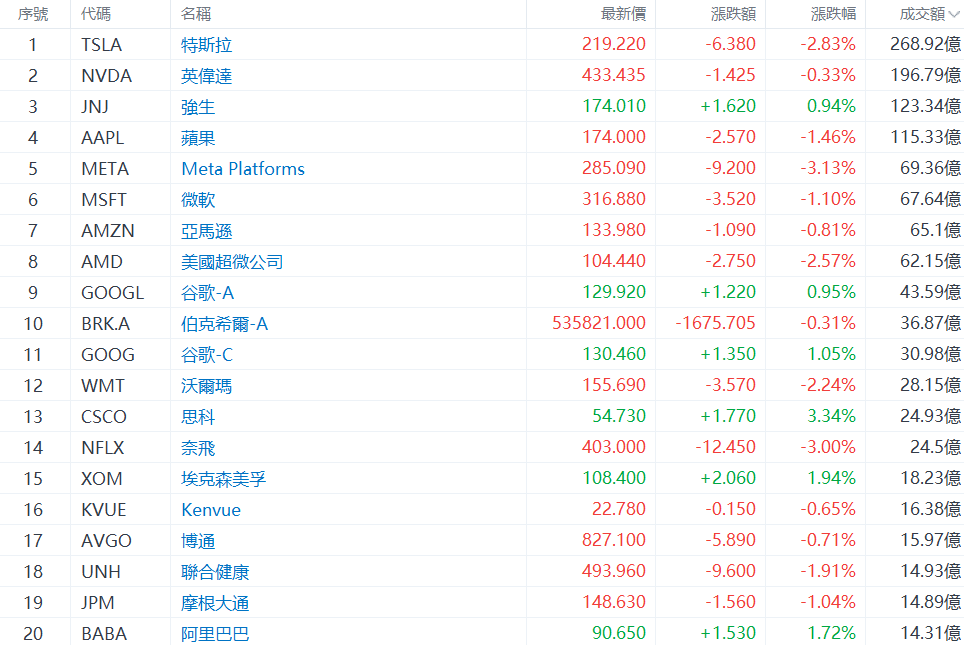Open 美國超微公司 details
Image resolution: width=964 pixels, height=645 pixels.
(x=232, y=262)
